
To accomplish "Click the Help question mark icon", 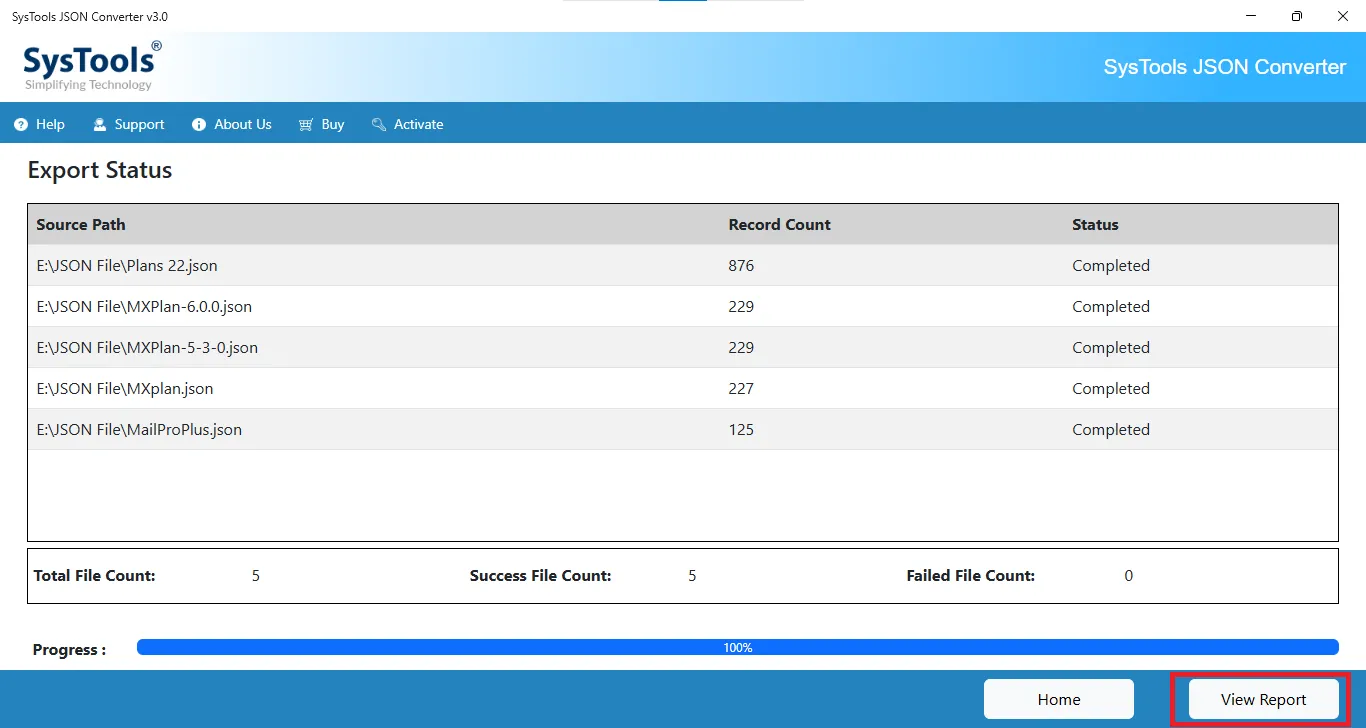I will point(21,125).
